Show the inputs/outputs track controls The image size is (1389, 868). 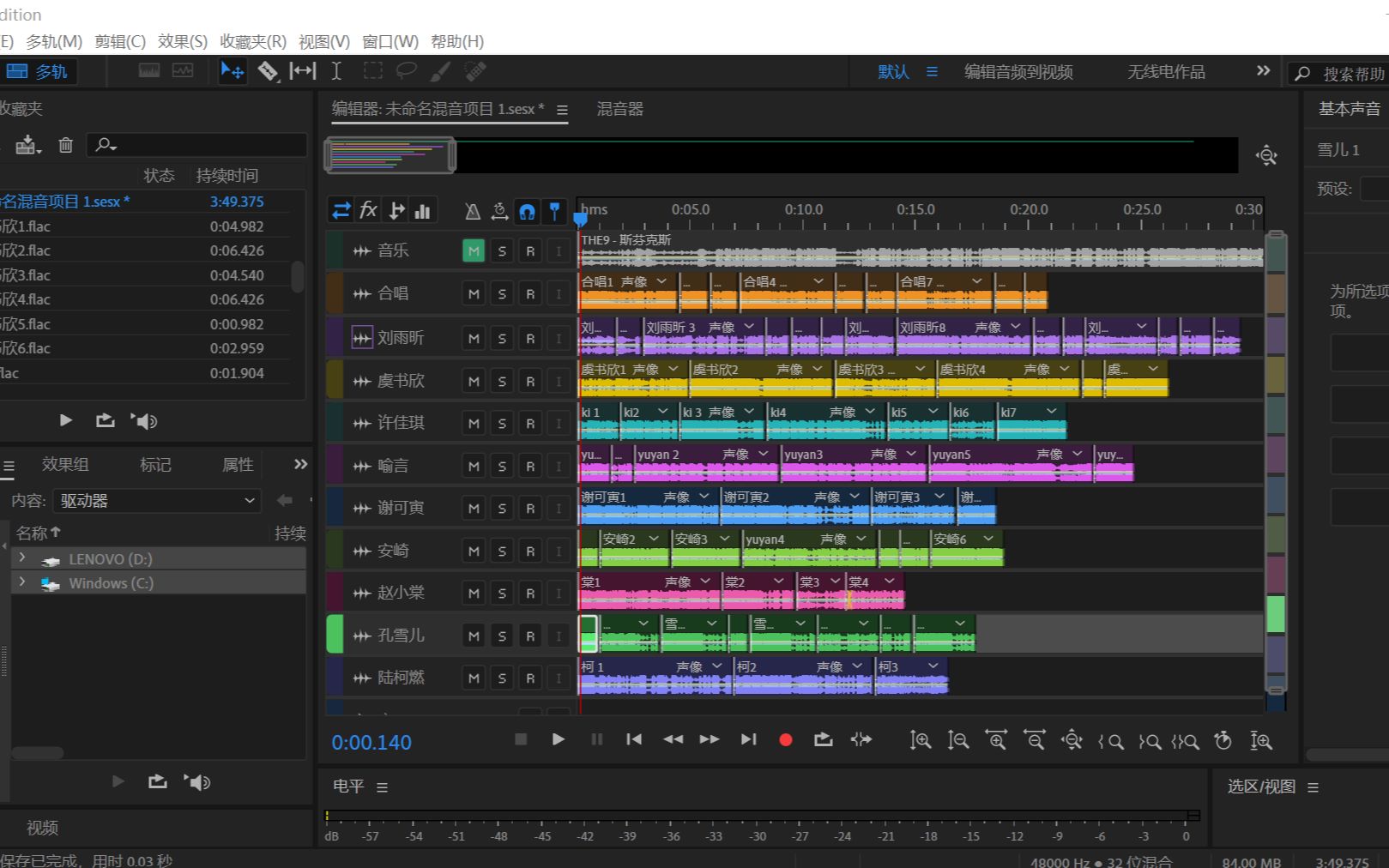pyautogui.click(x=341, y=210)
